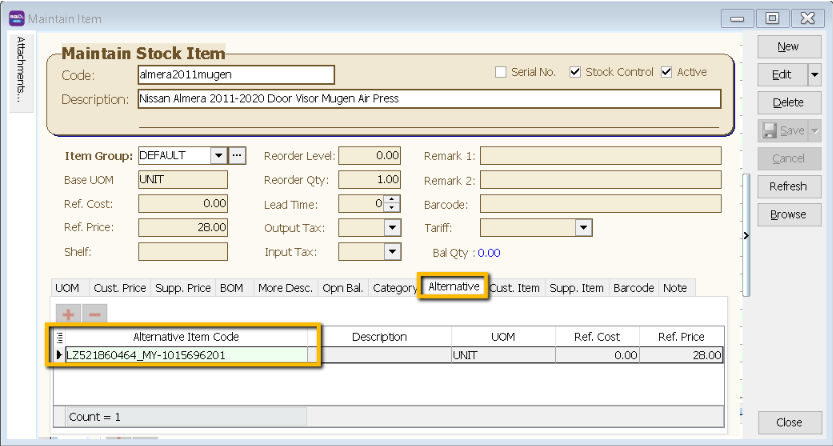Open the Attachments side panel

pos(21,71)
